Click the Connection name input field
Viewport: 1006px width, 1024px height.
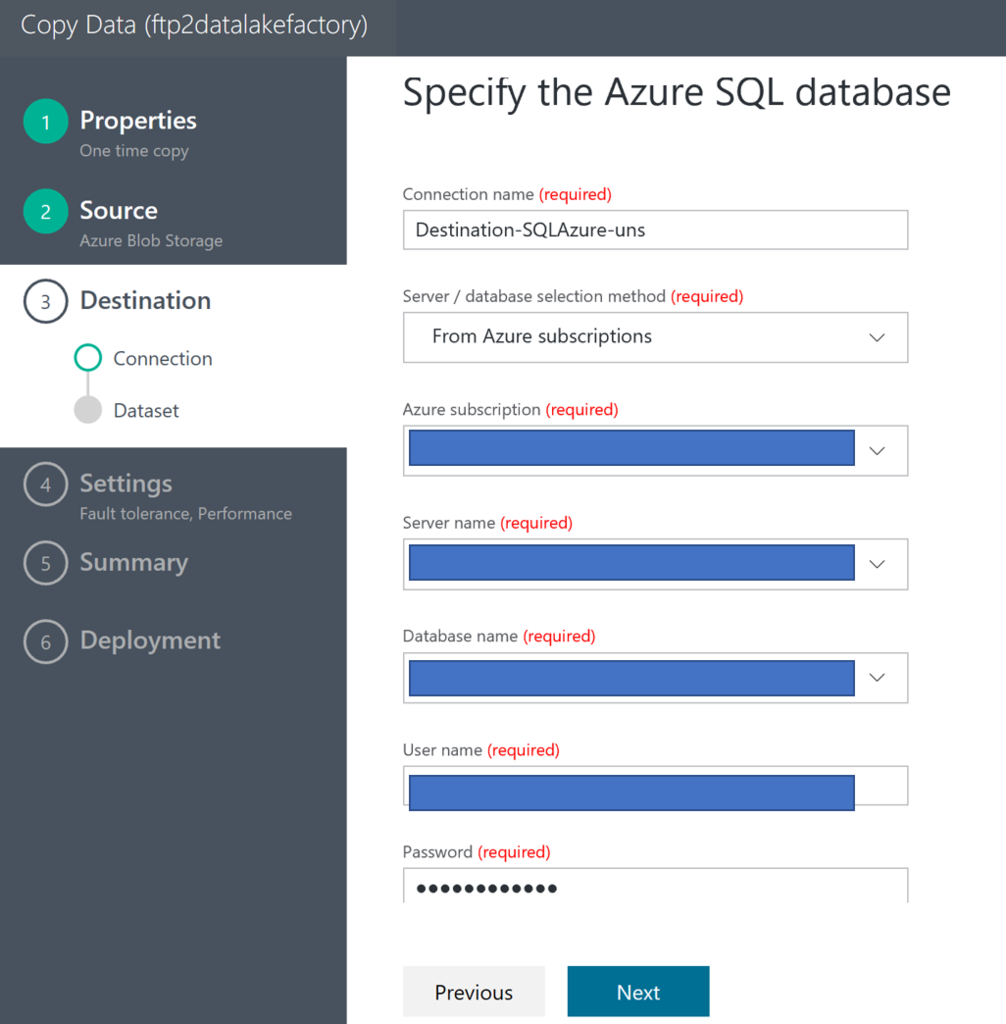[655, 230]
